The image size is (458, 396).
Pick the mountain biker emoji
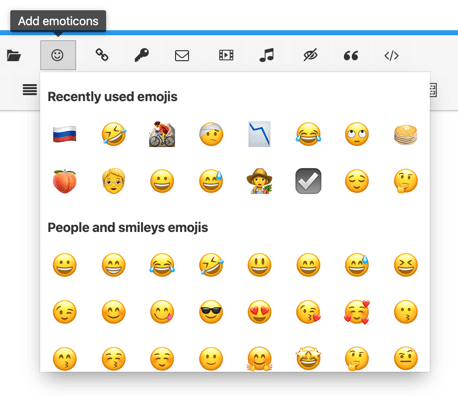click(162, 134)
